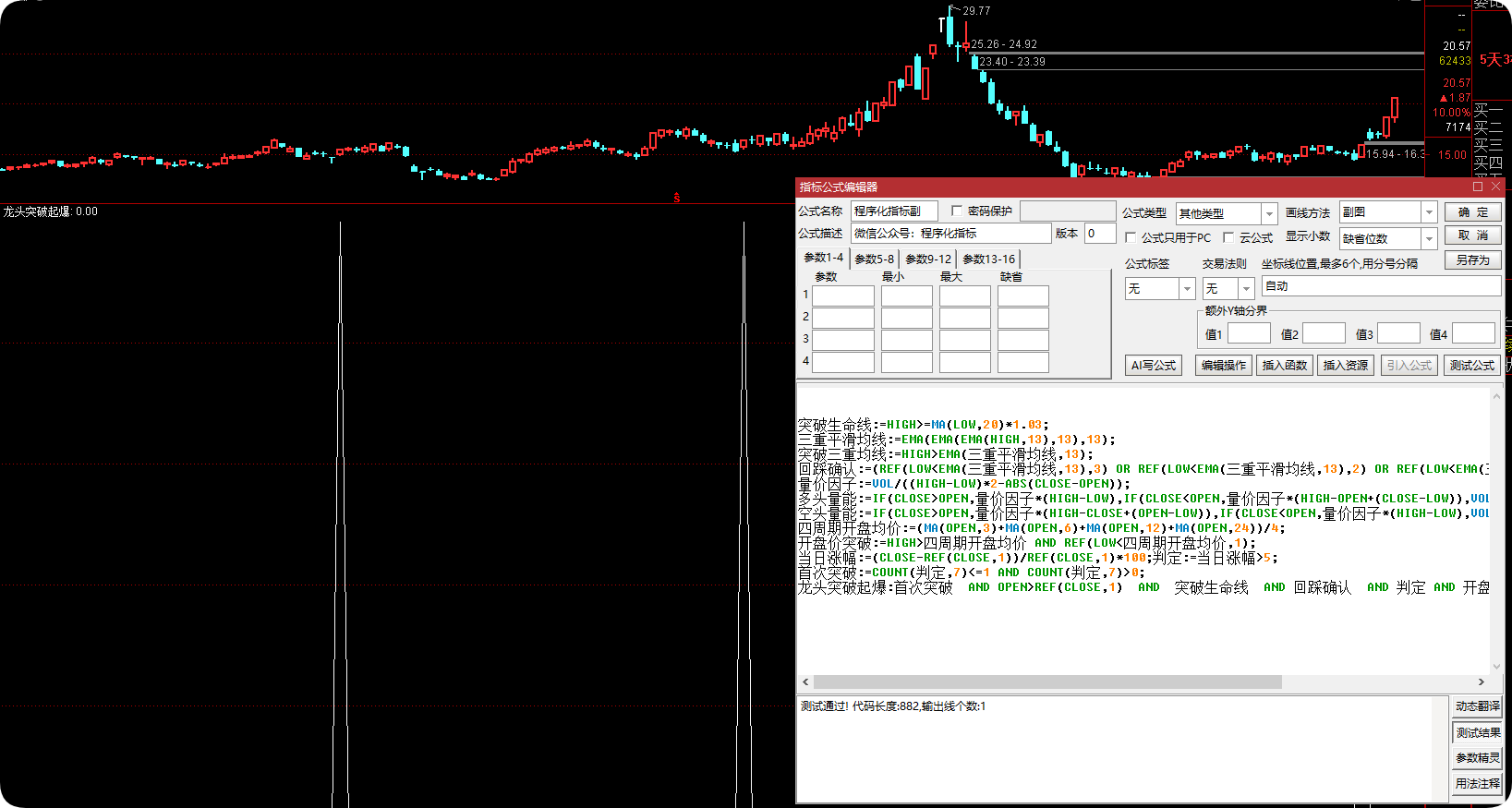Focus the 公式名称 input field
The image size is (1512, 808).
tap(894, 211)
